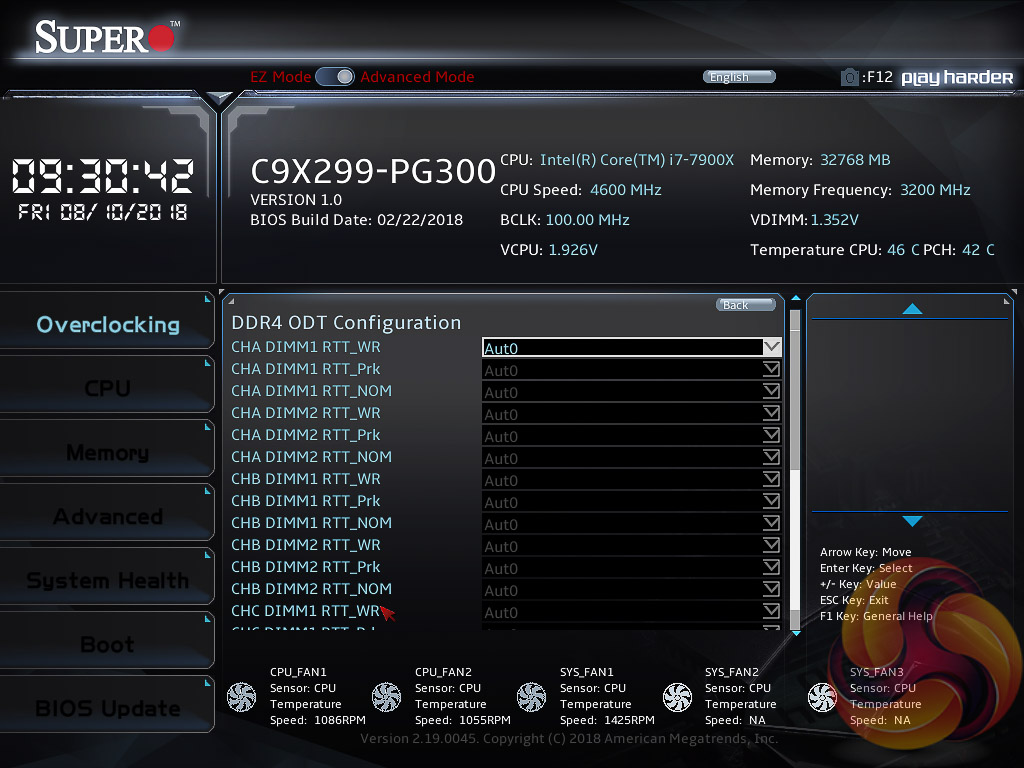The height and width of the screenshot is (768, 1024).
Task: Click the SYS_FAN2 fan icon
Action: (x=677, y=697)
